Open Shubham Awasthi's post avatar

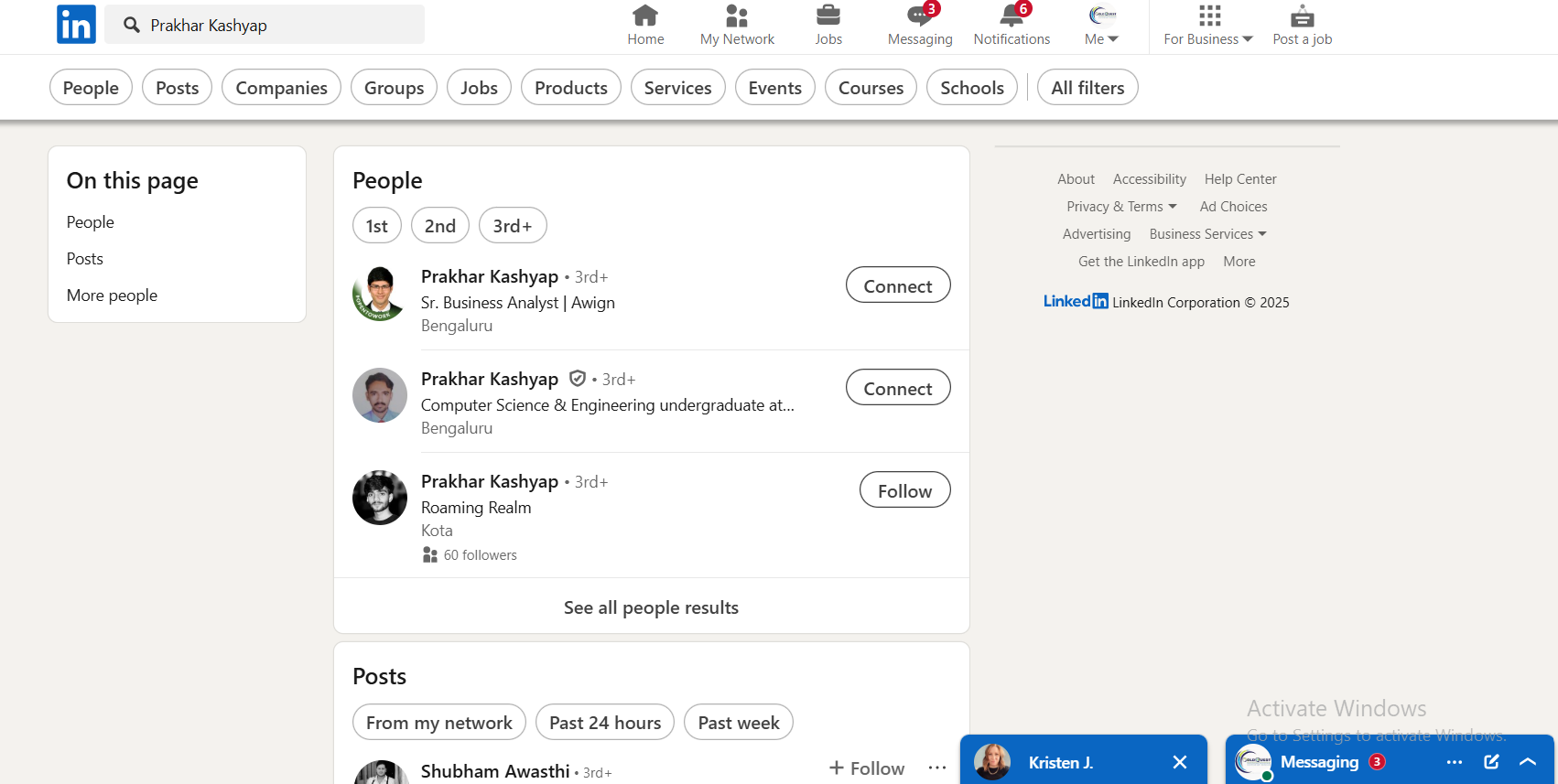click(x=381, y=772)
